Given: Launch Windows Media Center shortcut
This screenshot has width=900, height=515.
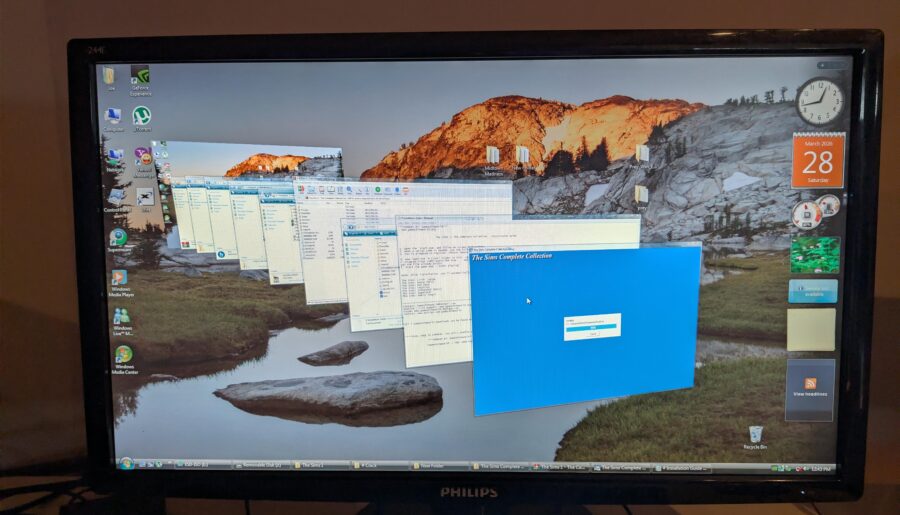Looking at the screenshot, I should tap(123, 355).
